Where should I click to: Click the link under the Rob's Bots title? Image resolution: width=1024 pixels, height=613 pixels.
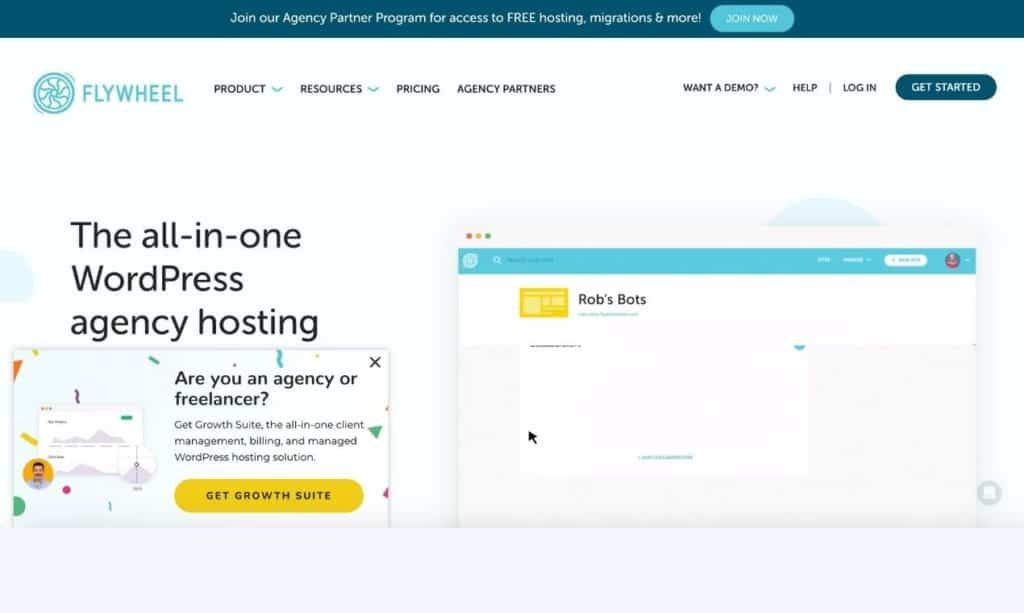coord(608,314)
